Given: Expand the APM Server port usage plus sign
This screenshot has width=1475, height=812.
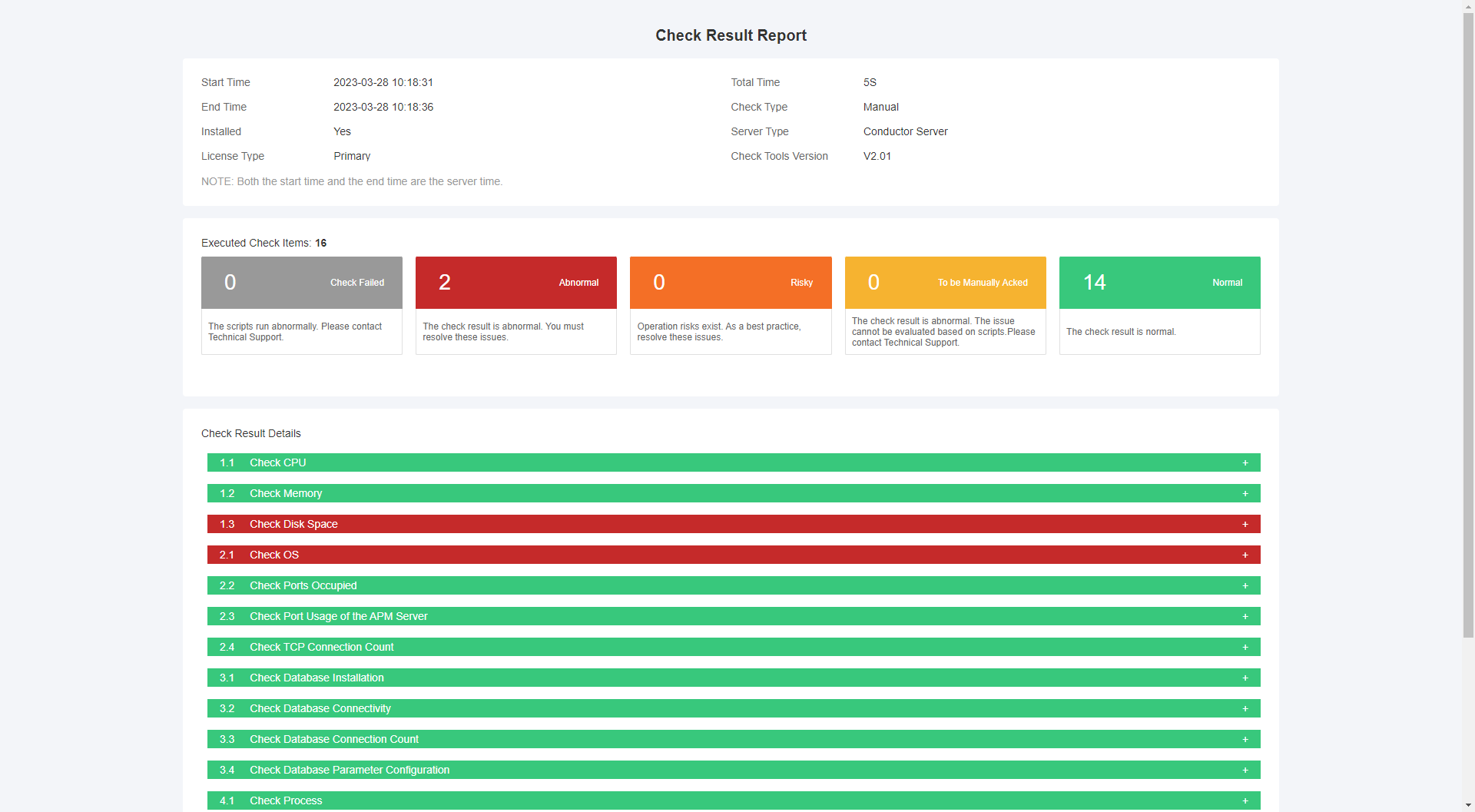Looking at the screenshot, I should [x=1245, y=616].
